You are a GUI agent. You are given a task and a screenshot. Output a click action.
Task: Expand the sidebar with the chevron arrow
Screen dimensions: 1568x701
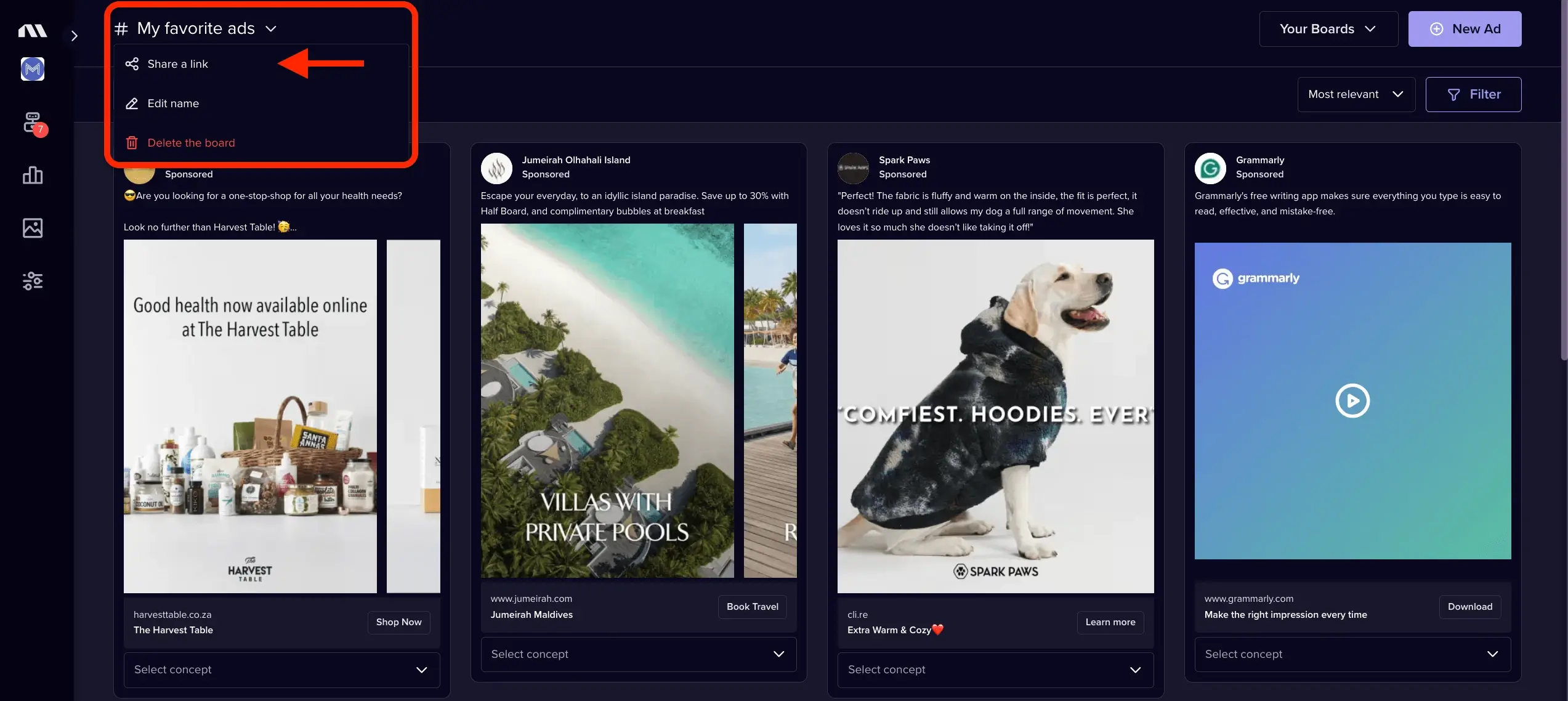click(x=74, y=36)
